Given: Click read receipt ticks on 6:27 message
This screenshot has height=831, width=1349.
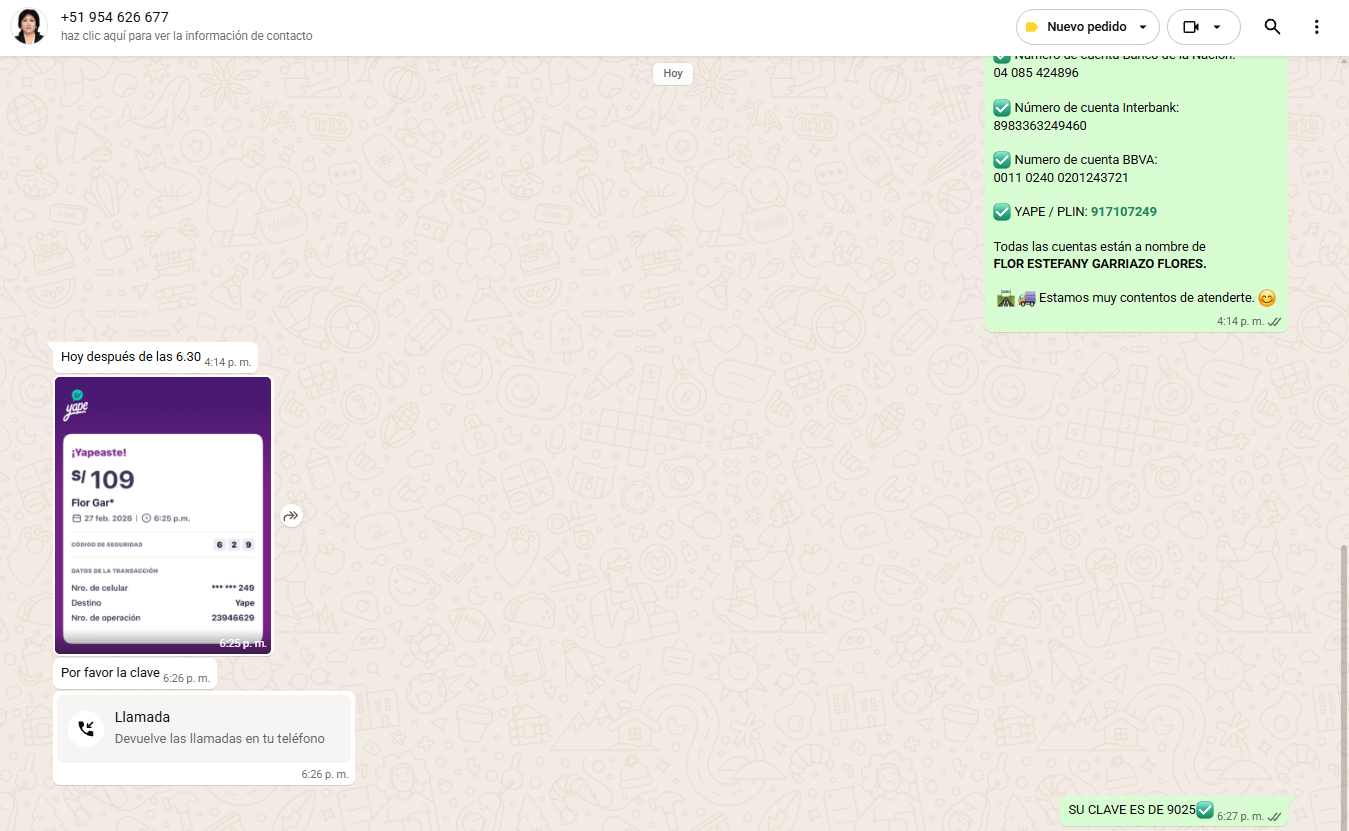Looking at the screenshot, I should [1274, 817].
